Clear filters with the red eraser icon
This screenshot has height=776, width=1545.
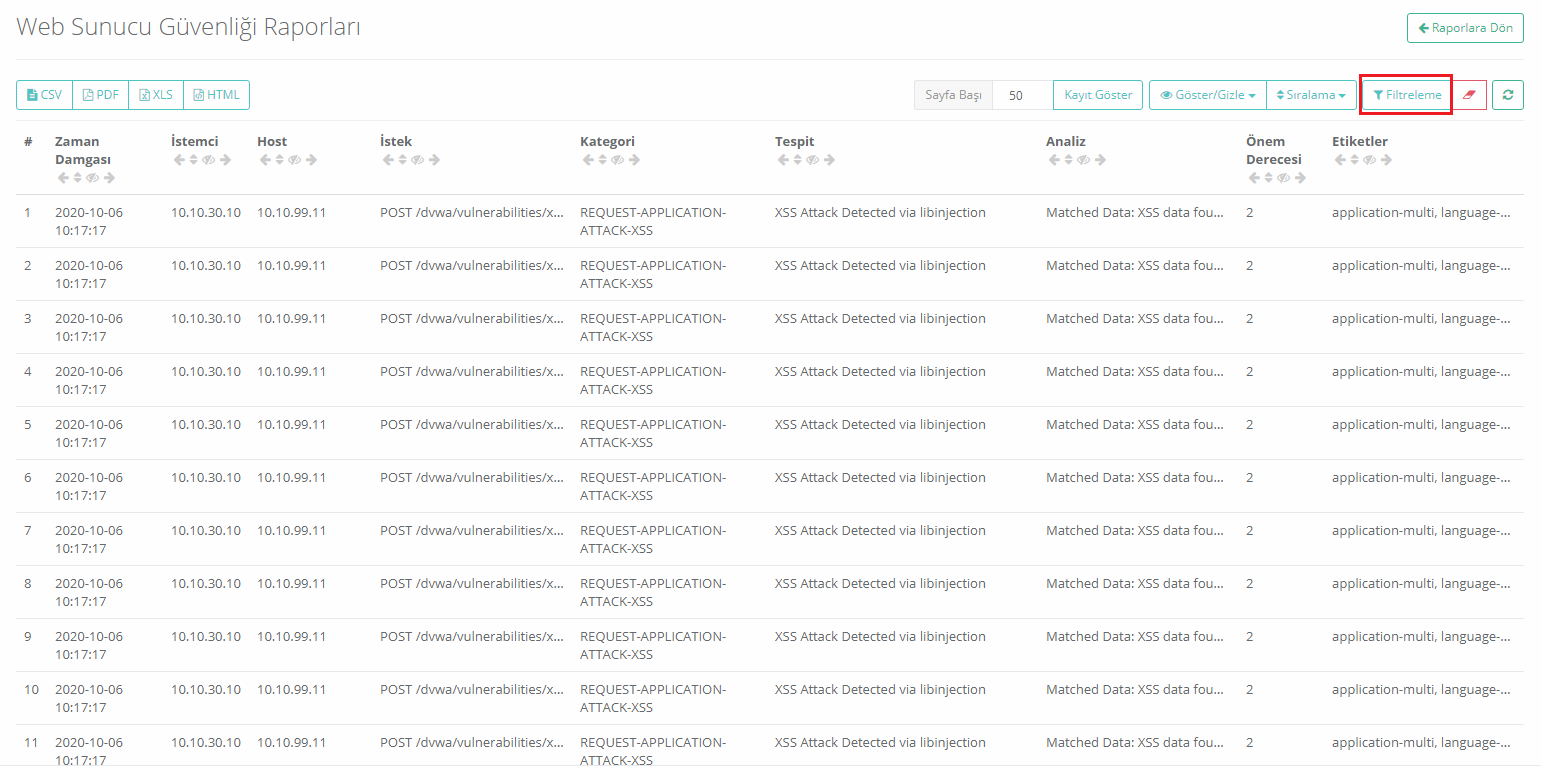1469,95
